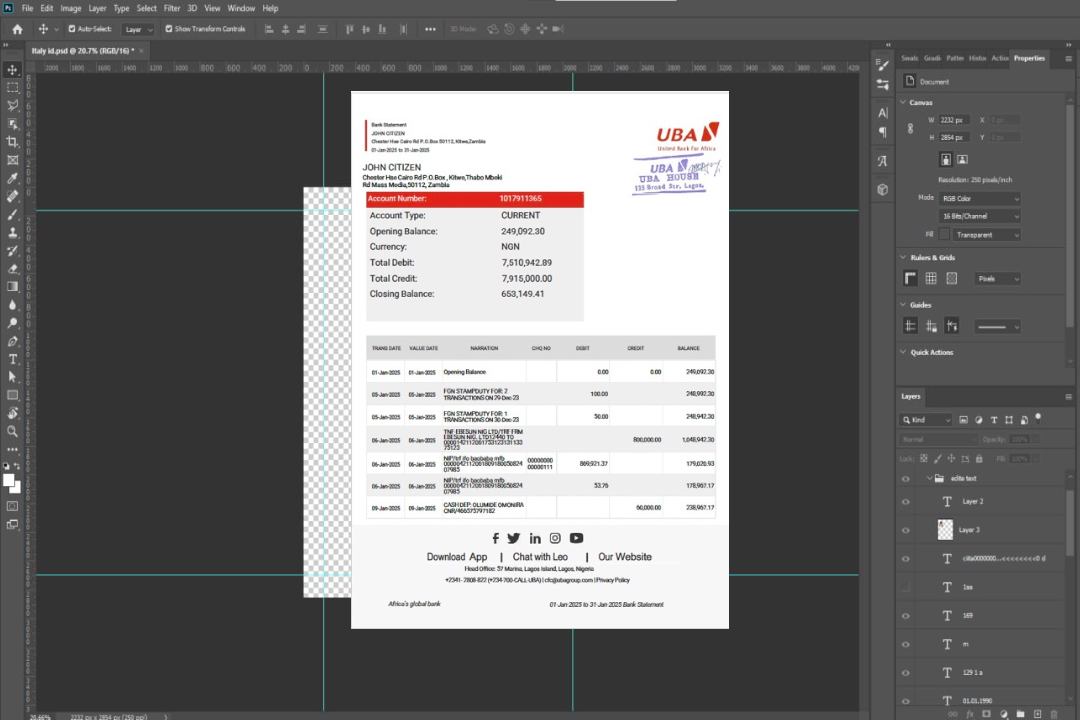1080x720 pixels.
Task: Open the Mode RGB Color dropdown
Action: 979,198
